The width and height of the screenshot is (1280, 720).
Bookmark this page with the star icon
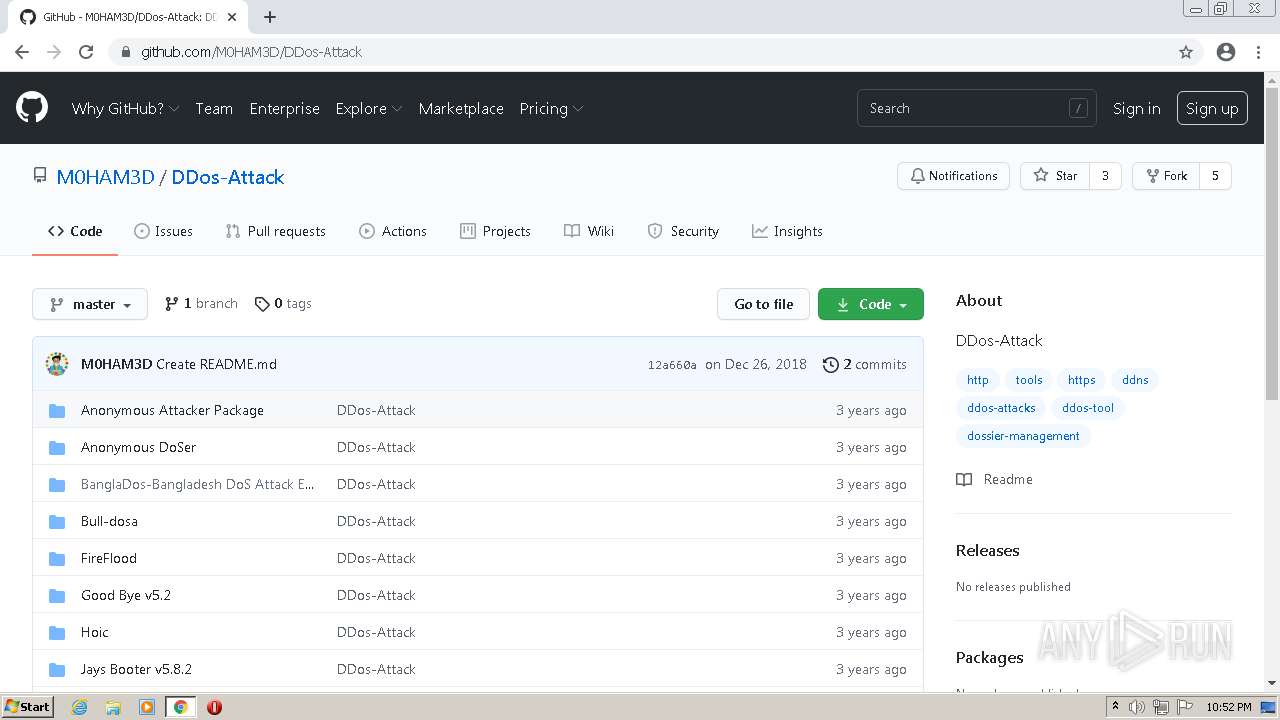[x=1186, y=52]
